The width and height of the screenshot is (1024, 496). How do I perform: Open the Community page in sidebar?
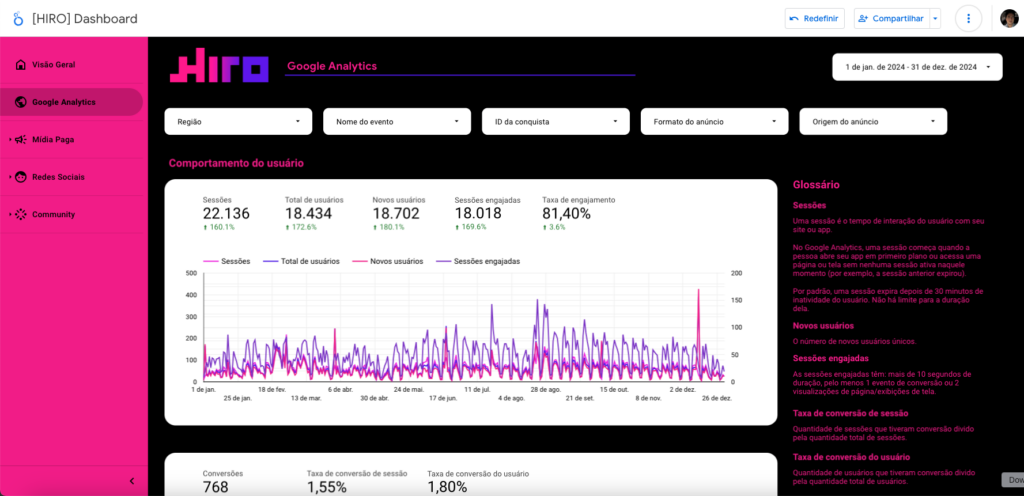(53, 214)
